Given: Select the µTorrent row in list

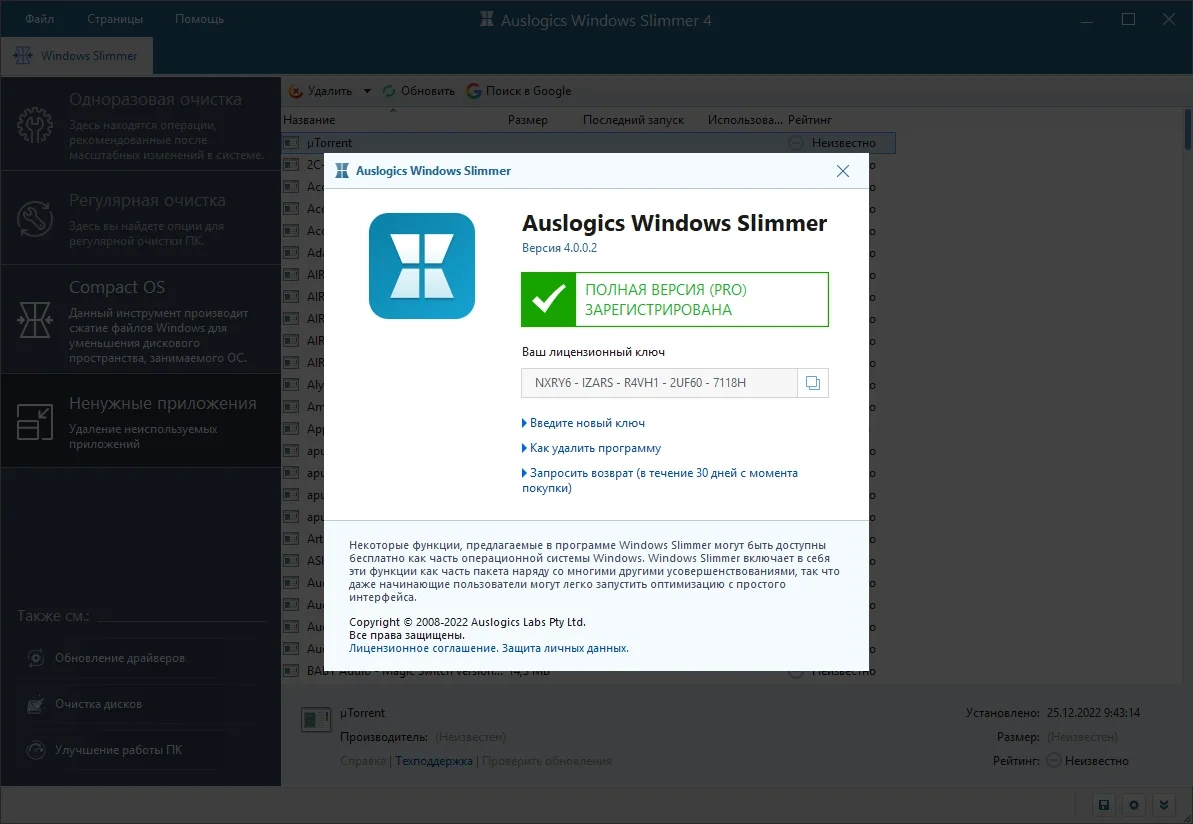Looking at the screenshot, I should (x=588, y=143).
